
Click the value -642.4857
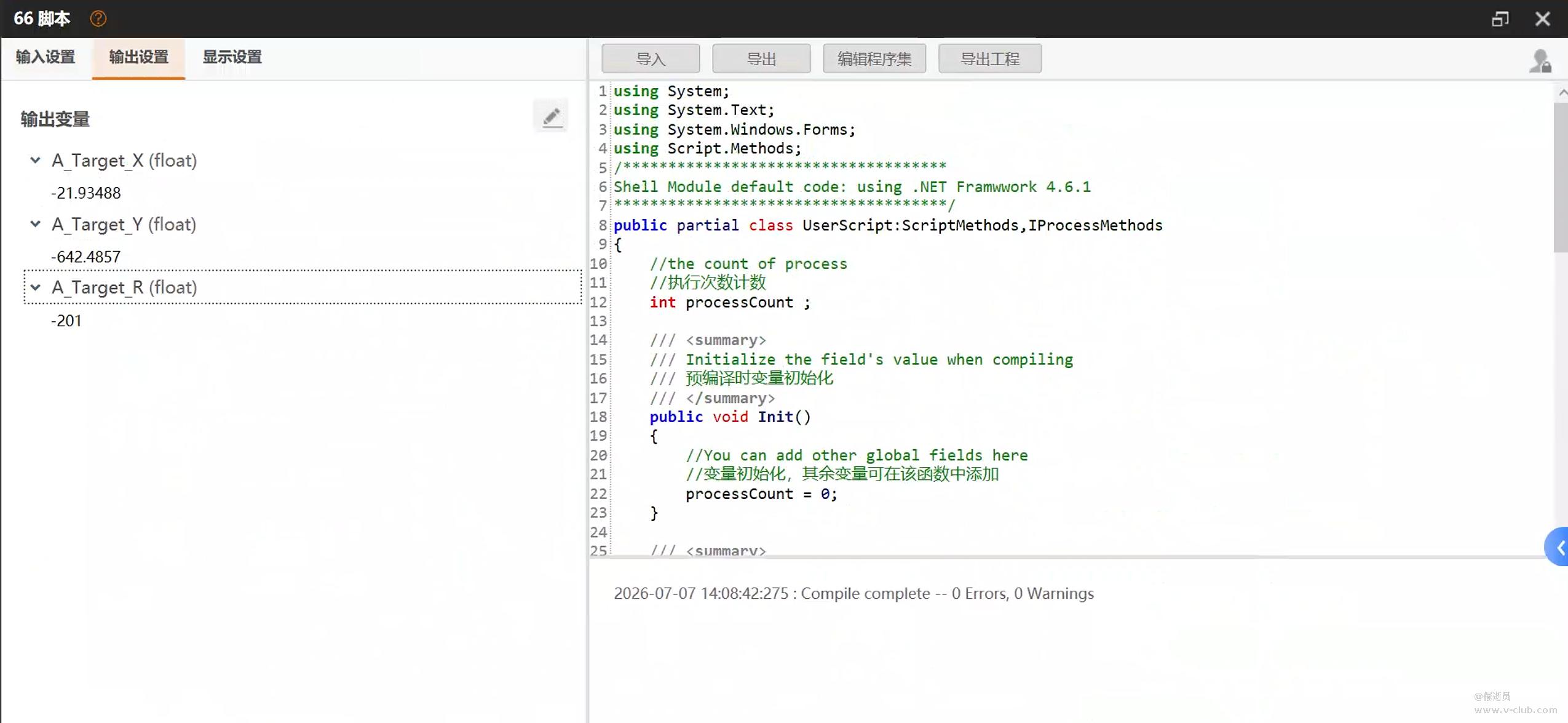85,257
